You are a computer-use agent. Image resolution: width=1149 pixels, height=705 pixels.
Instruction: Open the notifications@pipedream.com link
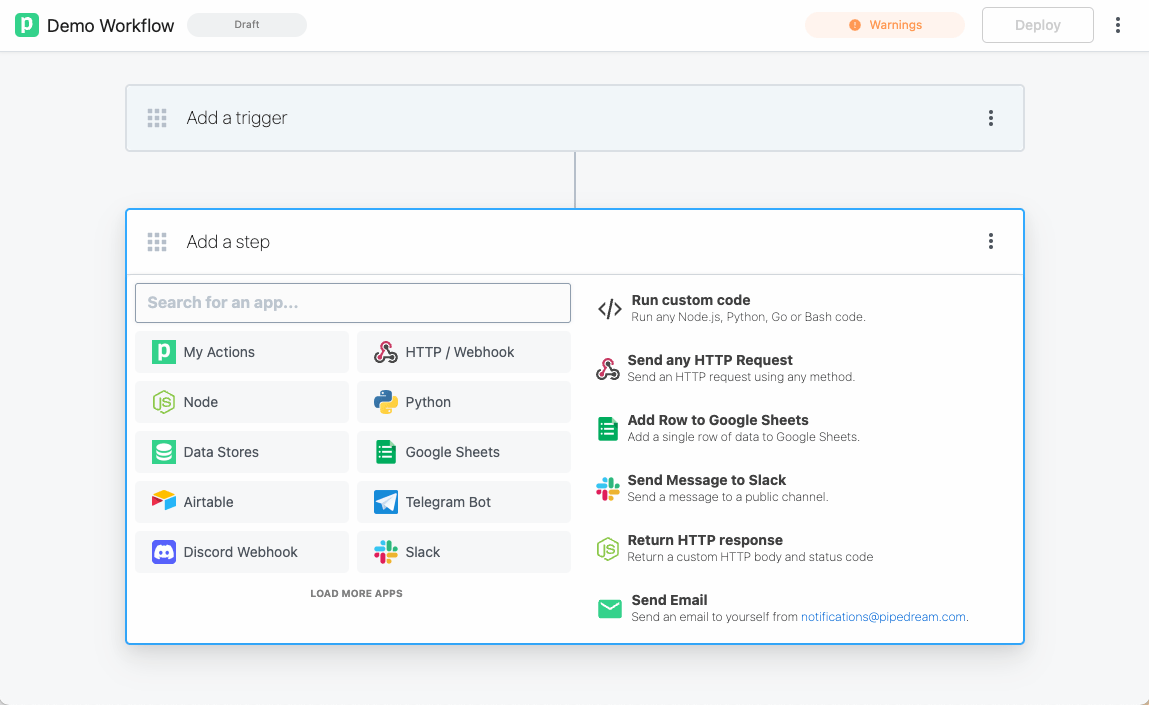point(882,616)
